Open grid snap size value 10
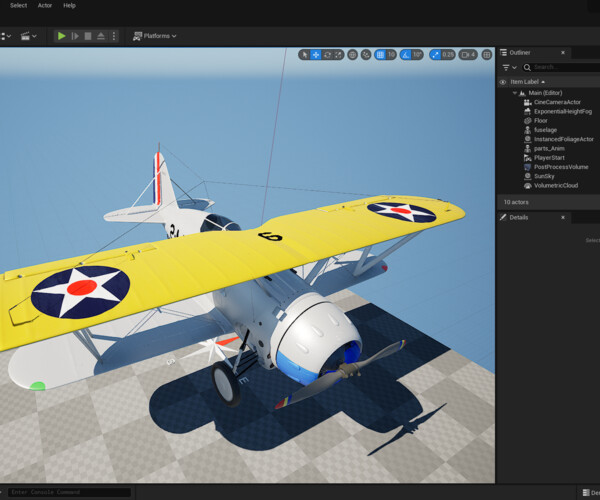This screenshot has height=500, width=600. click(391, 55)
